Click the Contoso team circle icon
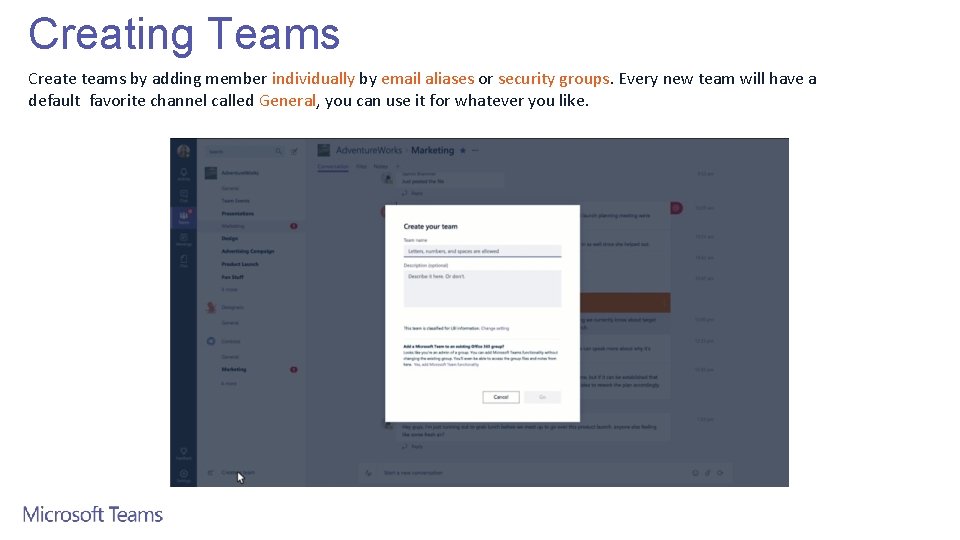The width and height of the screenshot is (960, 540). point(211,341)
